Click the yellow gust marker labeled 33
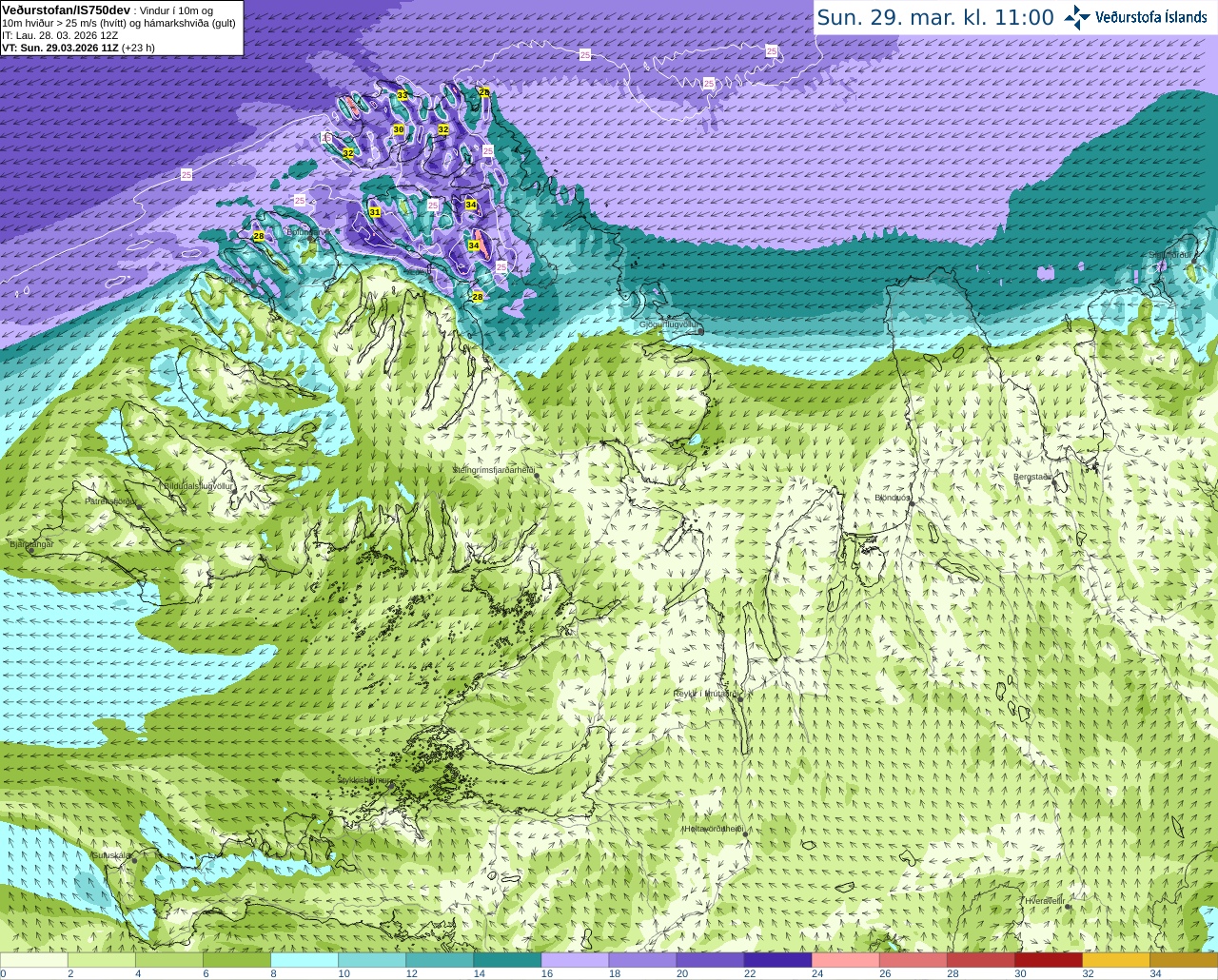This screenshot has height=980, width=1218. [x=403, y=95]
